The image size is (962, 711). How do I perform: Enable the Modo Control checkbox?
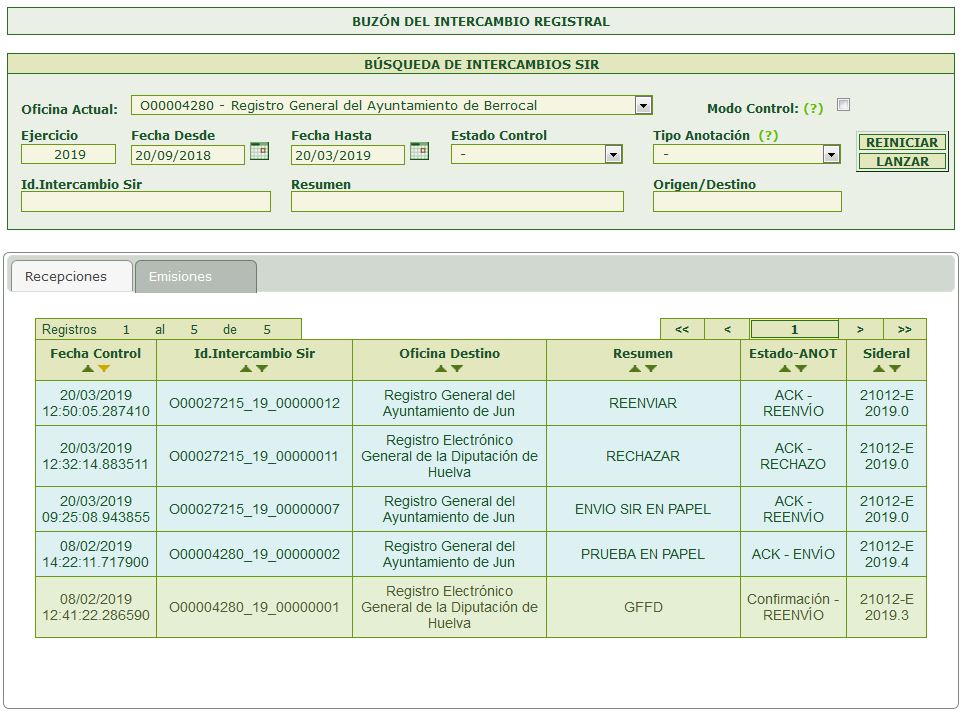pyautogui.click(x=844, y=105)
